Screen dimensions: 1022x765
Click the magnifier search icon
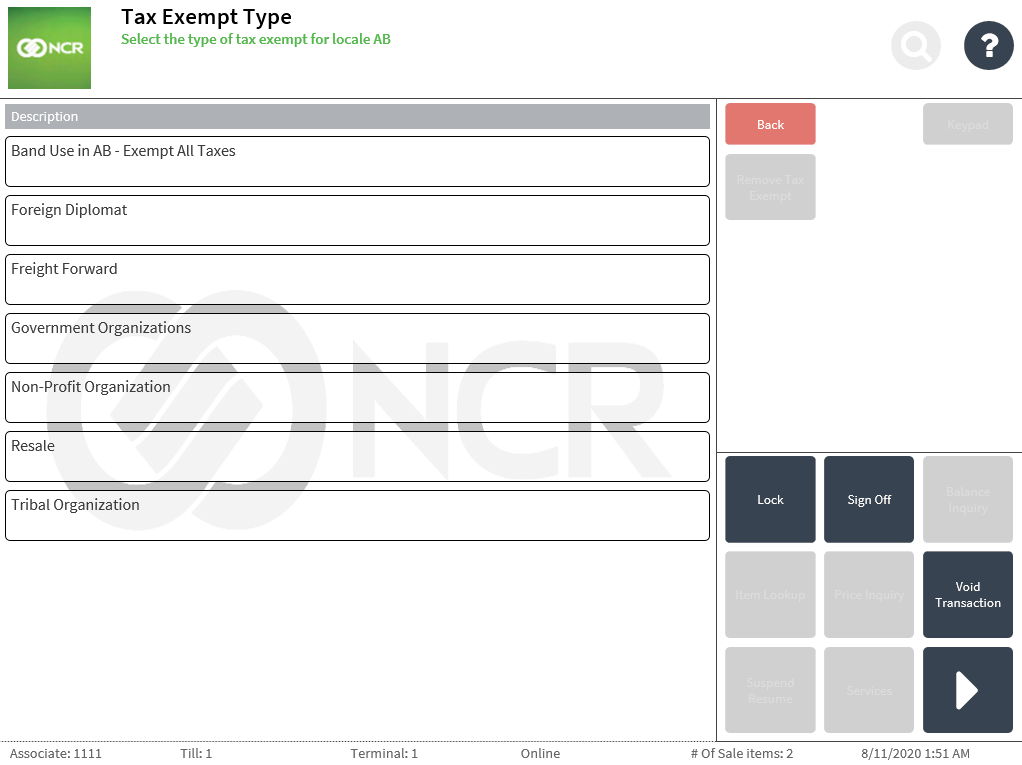pos(916,46)
